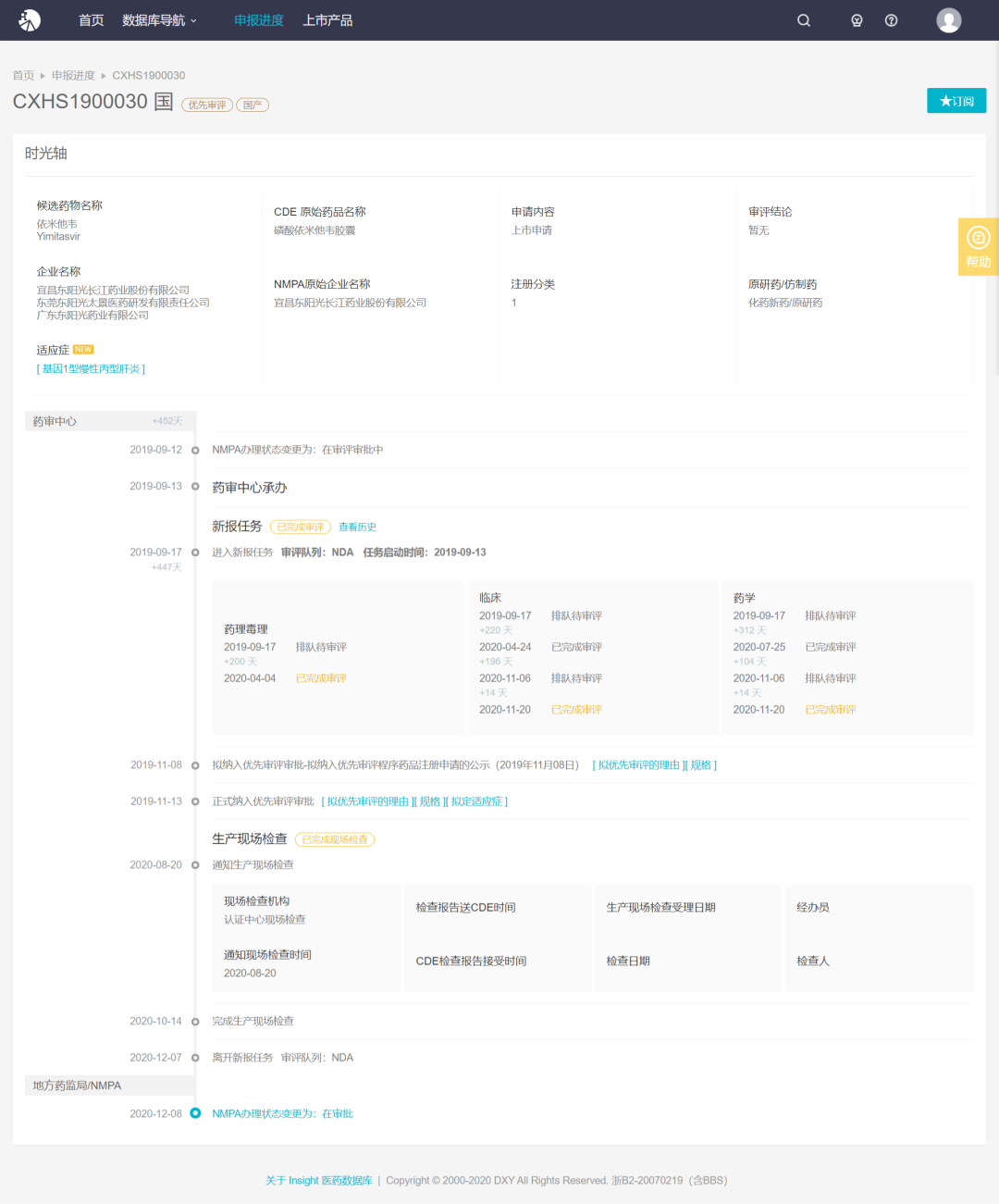Open the 基因1型慢性丙型肝炎 indication link

click(92, 368)
